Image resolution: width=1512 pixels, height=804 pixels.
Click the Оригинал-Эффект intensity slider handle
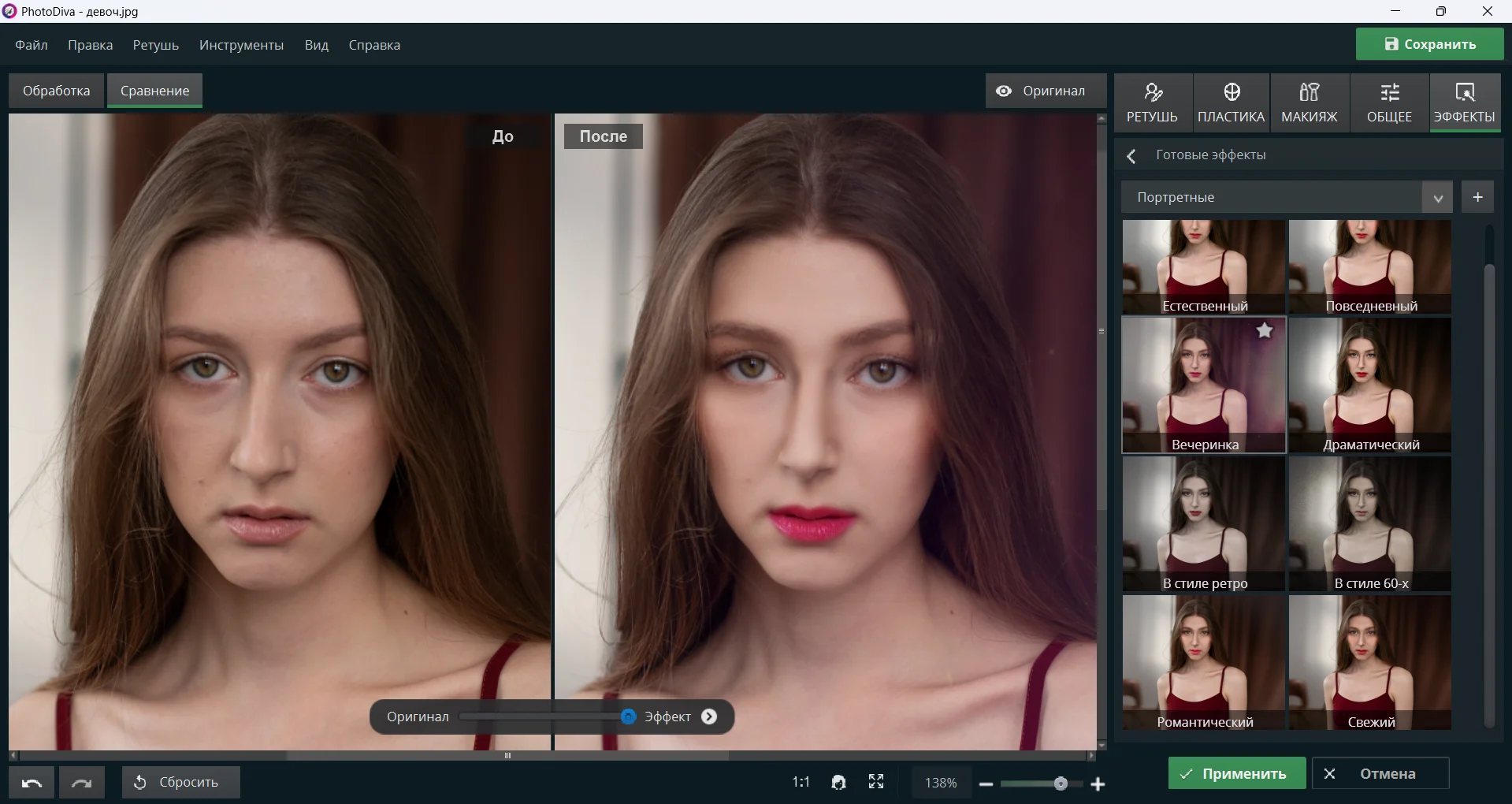[x=628, y=717]
